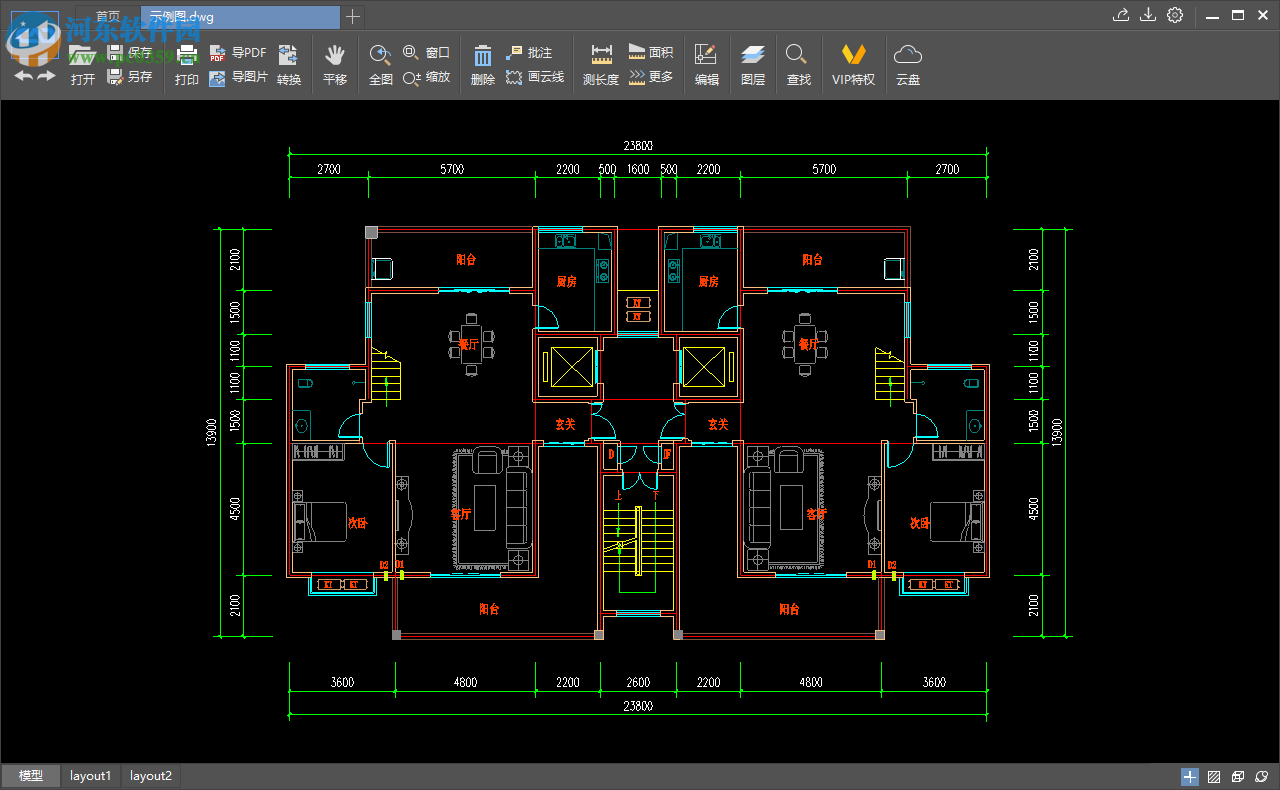Toggle the crosshair tool in the status bar
This screenshot has height=790, width=1280.
tap(1189, 776)
